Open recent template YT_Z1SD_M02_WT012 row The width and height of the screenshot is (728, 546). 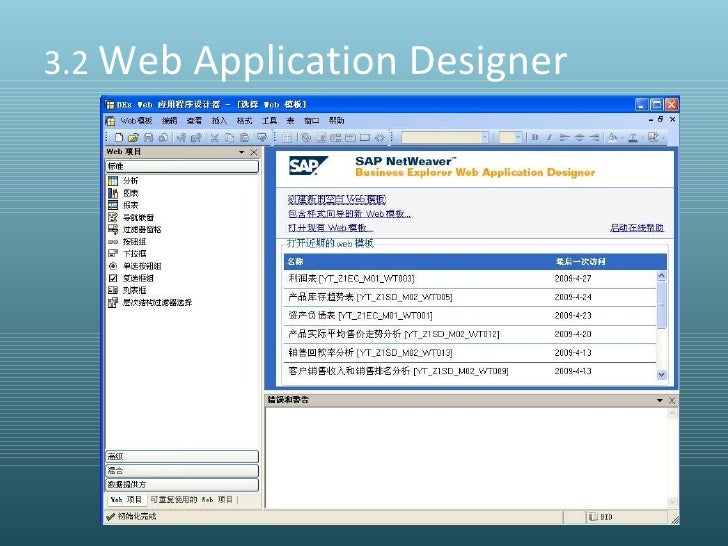coord(470,334)
